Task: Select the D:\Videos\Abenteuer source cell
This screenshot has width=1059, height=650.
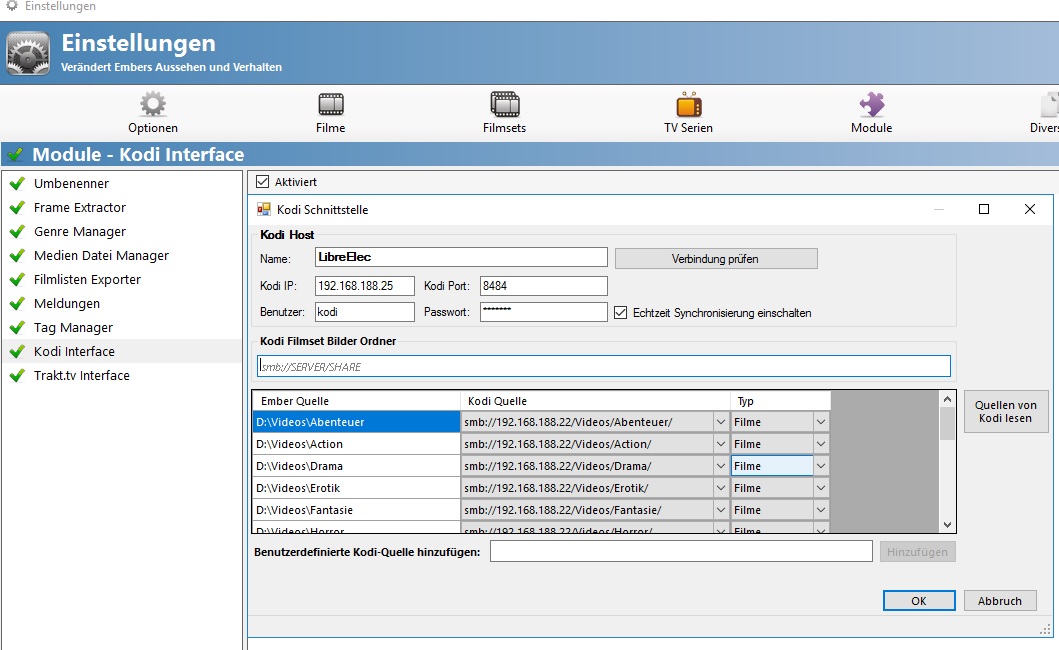Action: click(x=357, y=422)
